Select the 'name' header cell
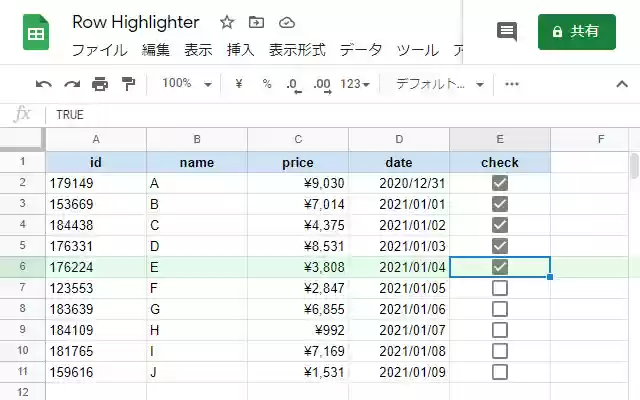 tap(197, 162)
